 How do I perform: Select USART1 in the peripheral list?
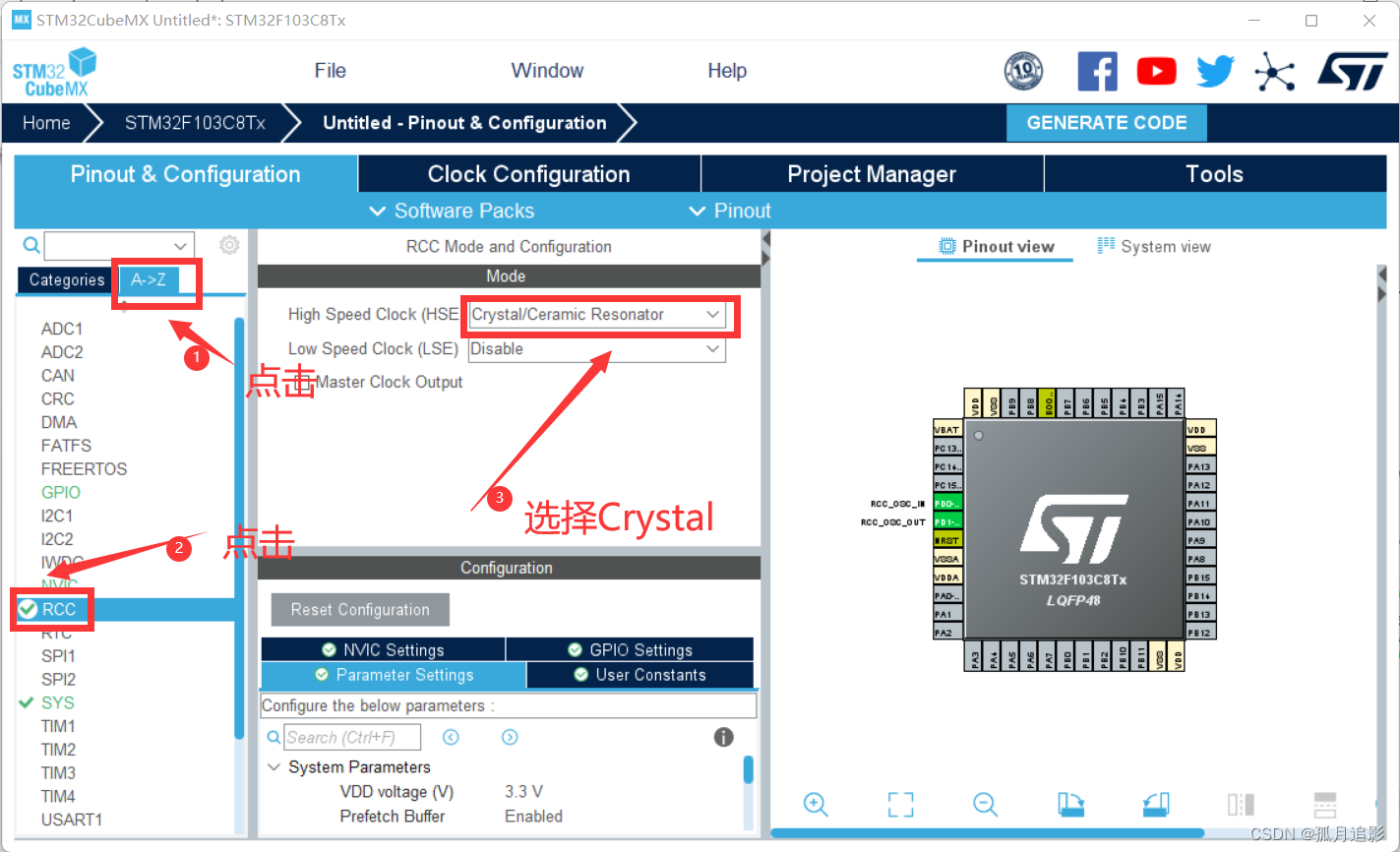pos(72,820)
